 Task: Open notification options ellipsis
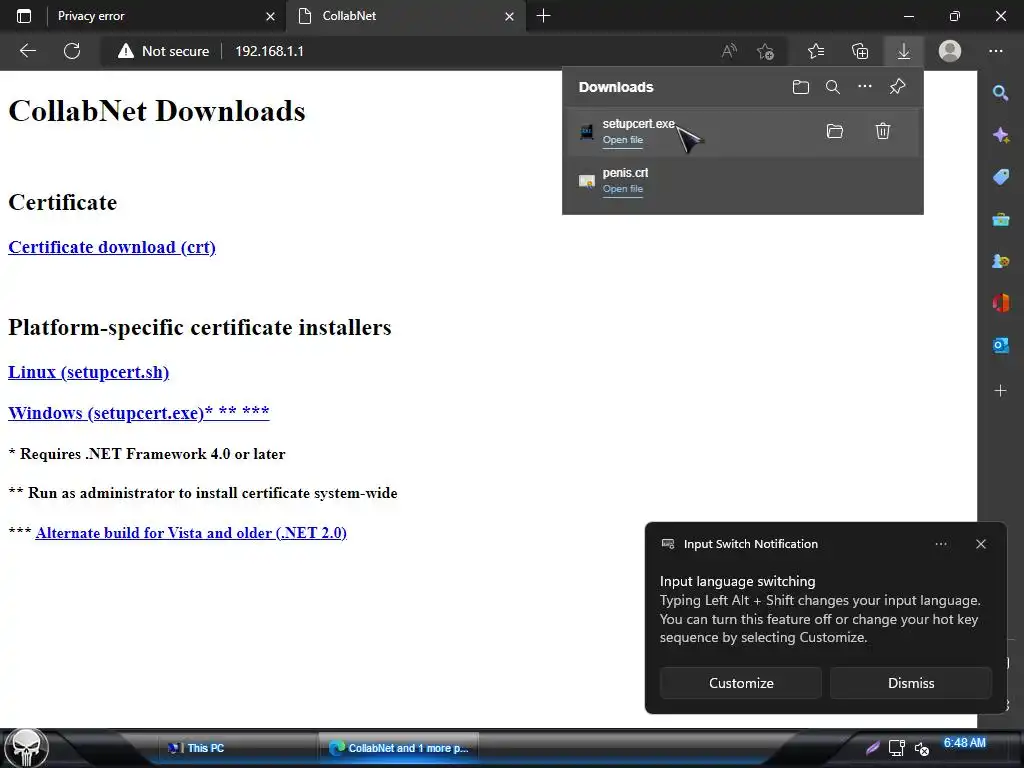tap(940, 544)
